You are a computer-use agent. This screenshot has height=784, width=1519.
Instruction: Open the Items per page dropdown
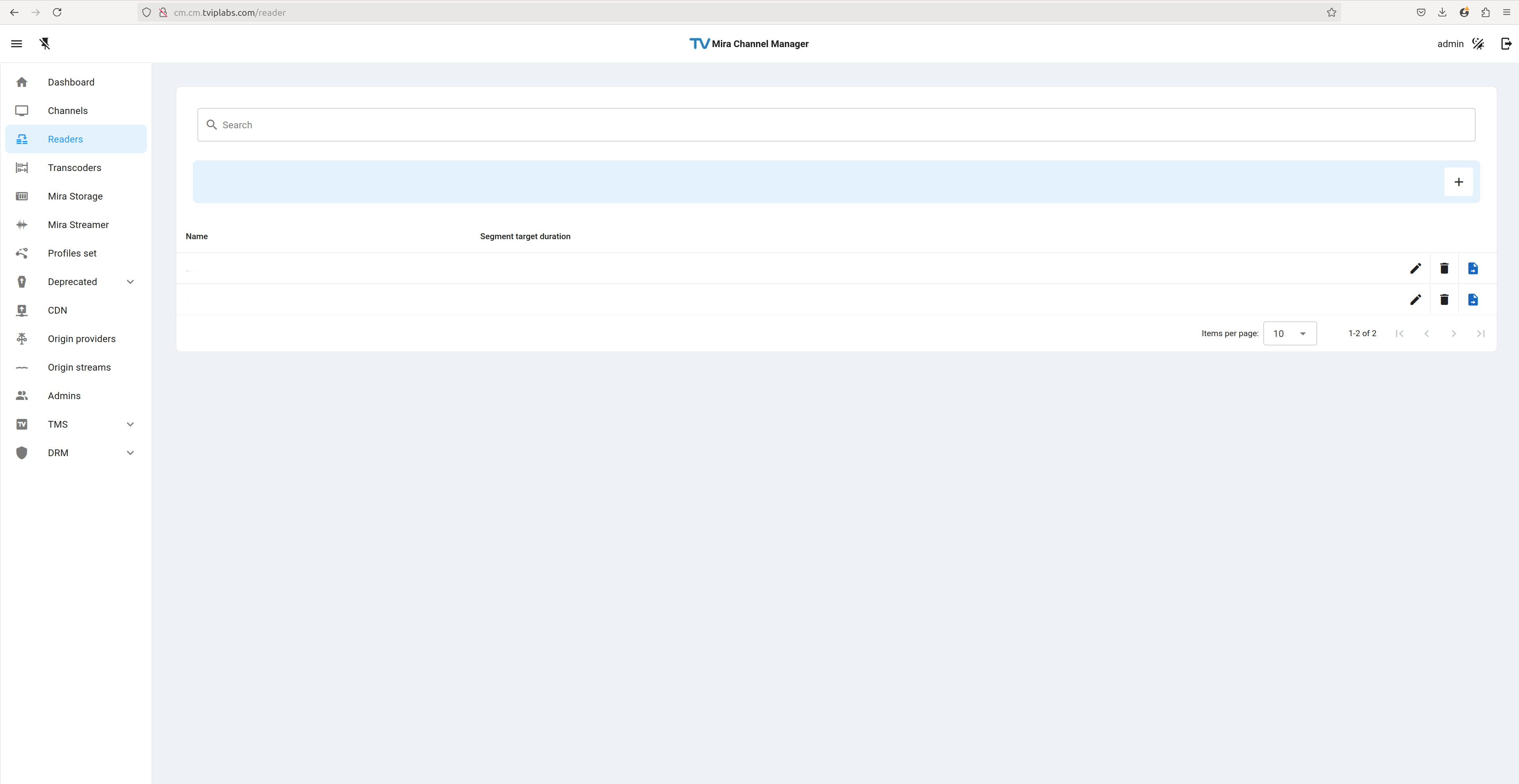coord(1290,334)
